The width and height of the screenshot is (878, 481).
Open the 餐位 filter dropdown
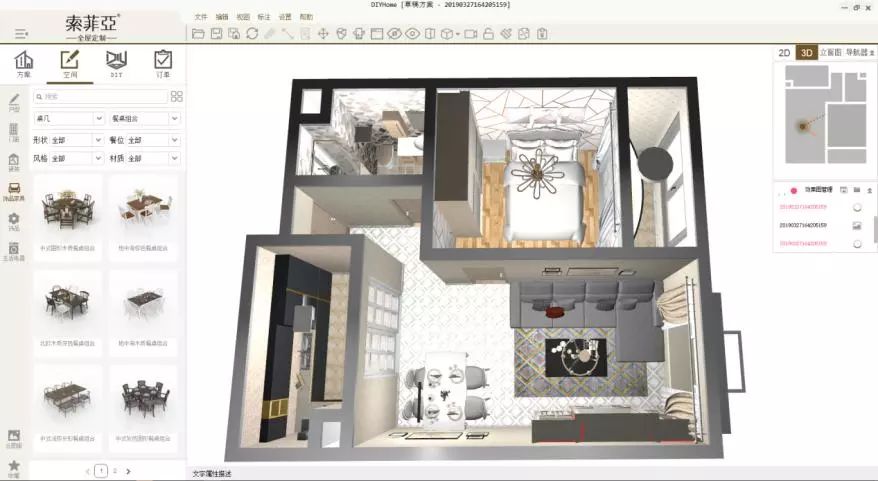(x=153, y=140)
